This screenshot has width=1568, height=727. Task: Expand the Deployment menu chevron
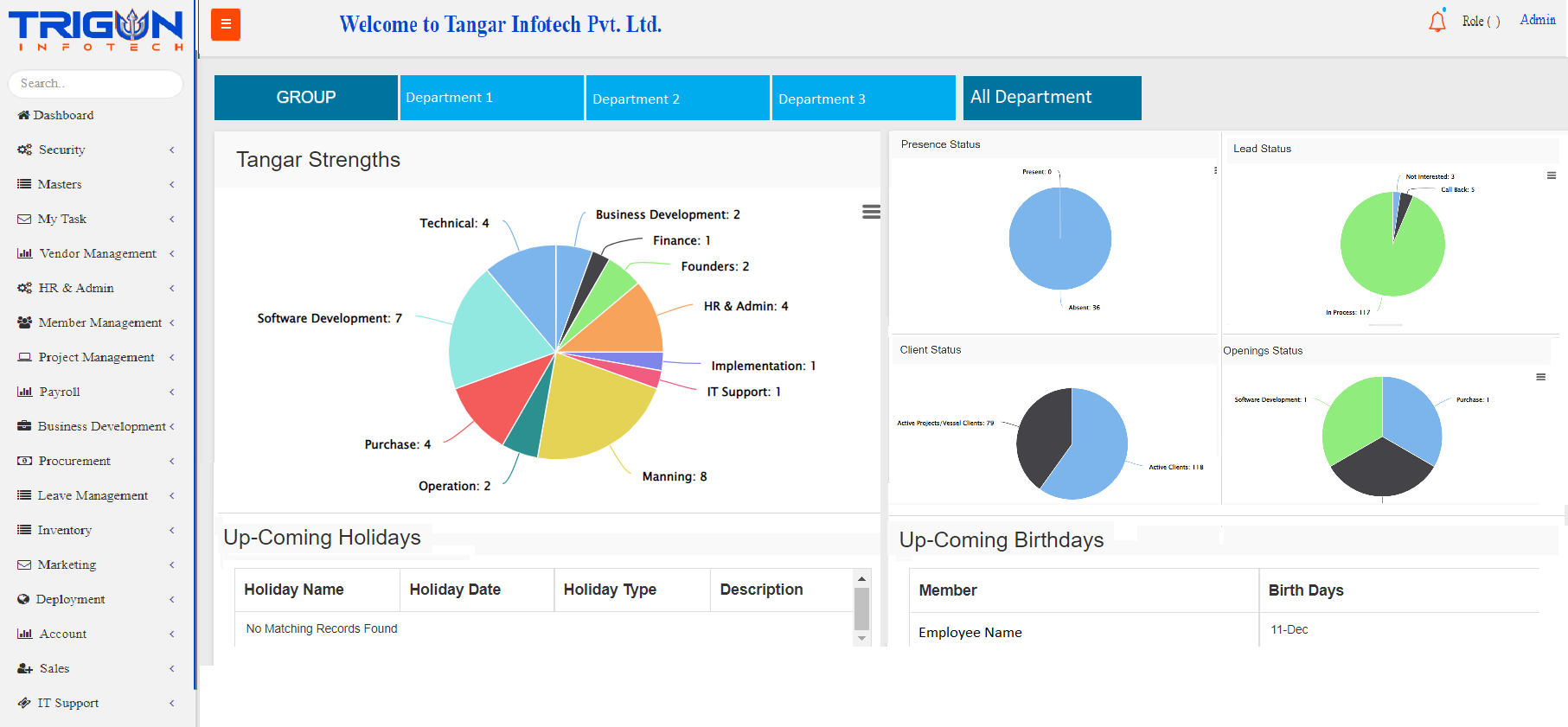(172, 599)
